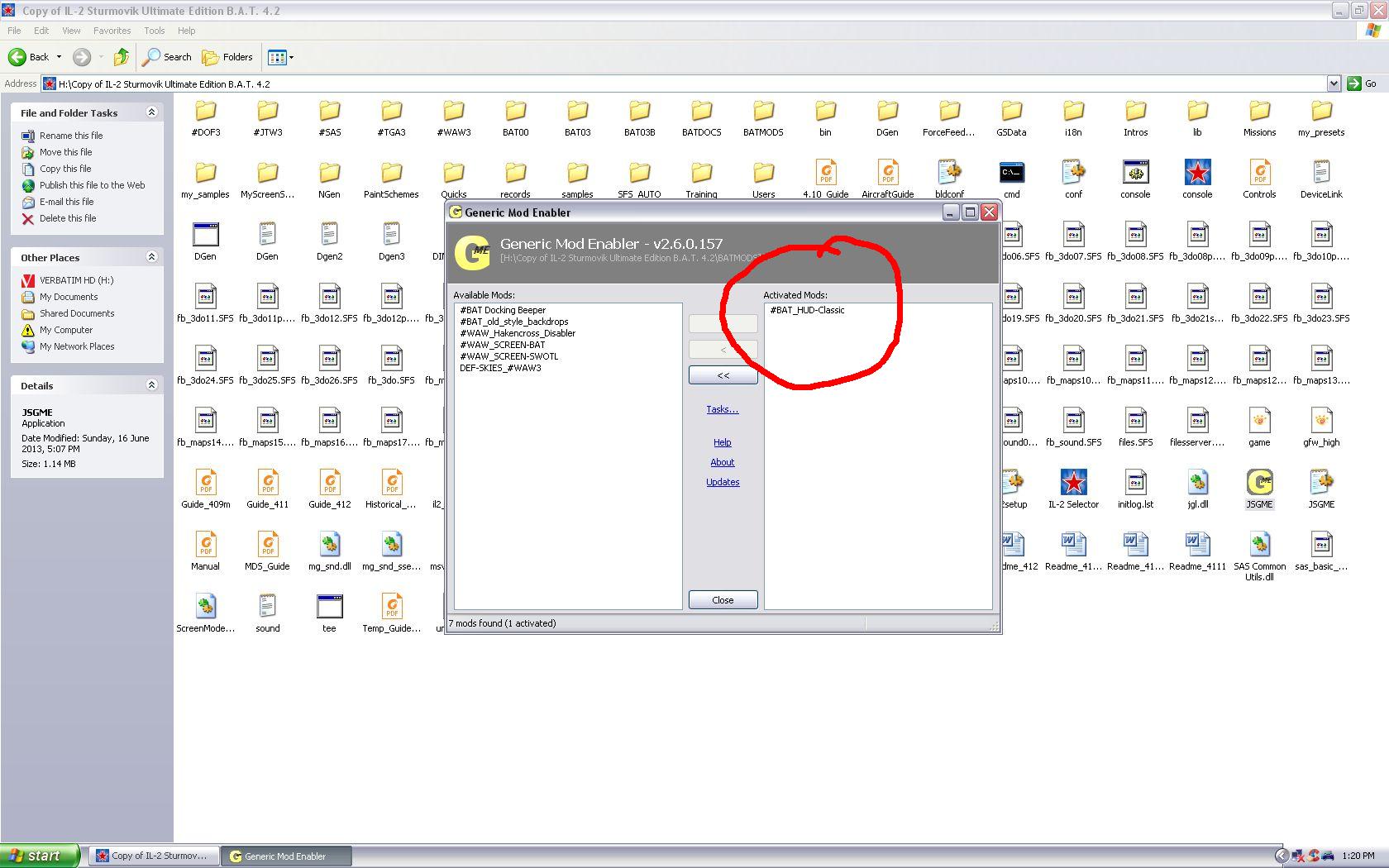The width and height of the screenshot is (1389, 868).
Task: Go back using the Back arrow
Action: coord(28,57)
